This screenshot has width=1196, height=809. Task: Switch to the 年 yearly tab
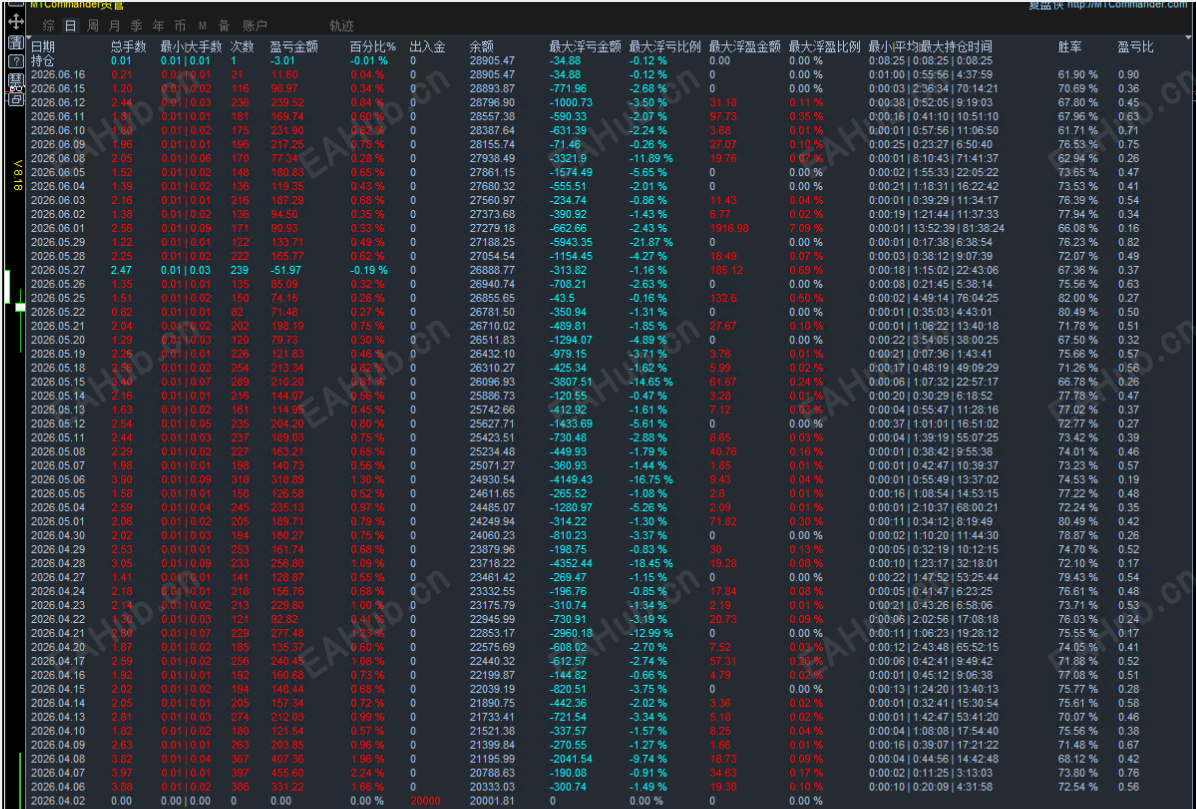pos(158,26)
